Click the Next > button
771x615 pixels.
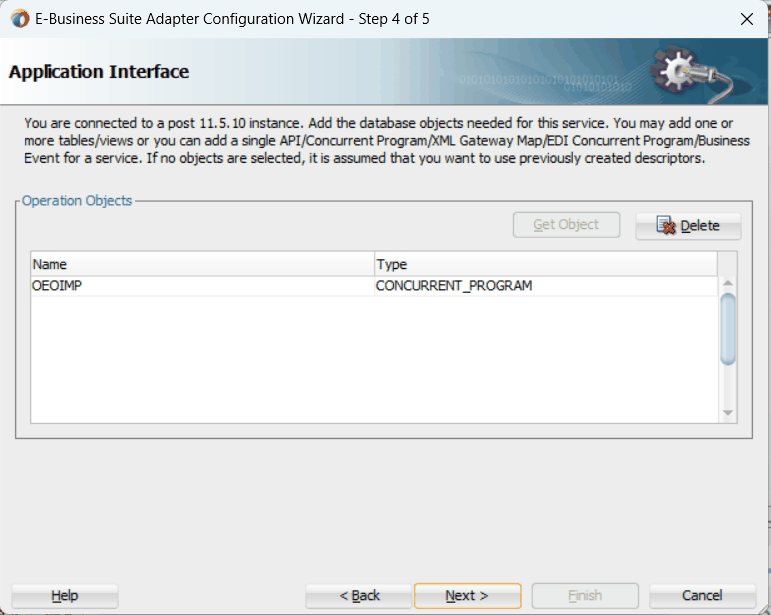tap(467, 596)
